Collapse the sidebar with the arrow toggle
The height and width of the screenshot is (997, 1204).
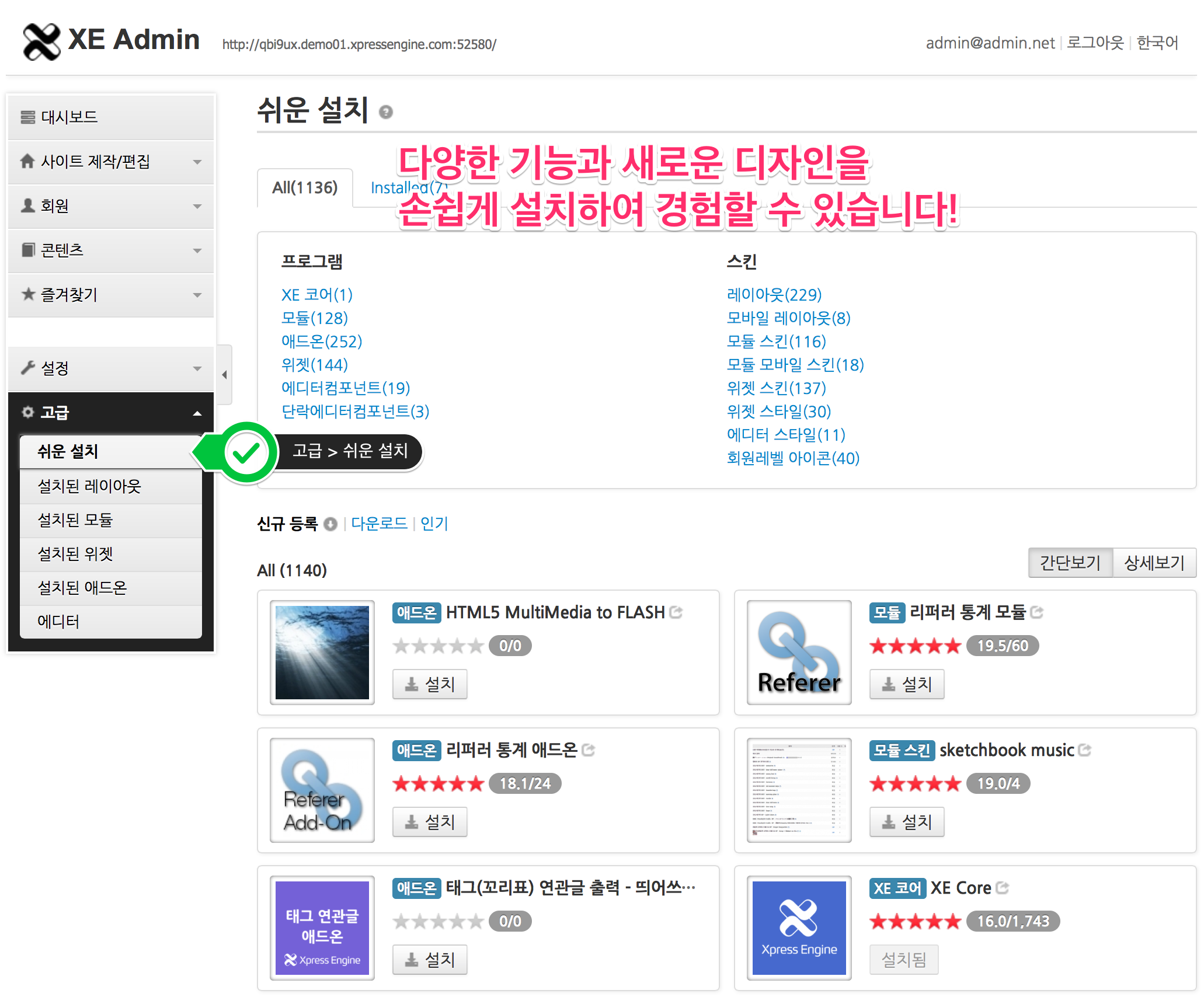224,375
